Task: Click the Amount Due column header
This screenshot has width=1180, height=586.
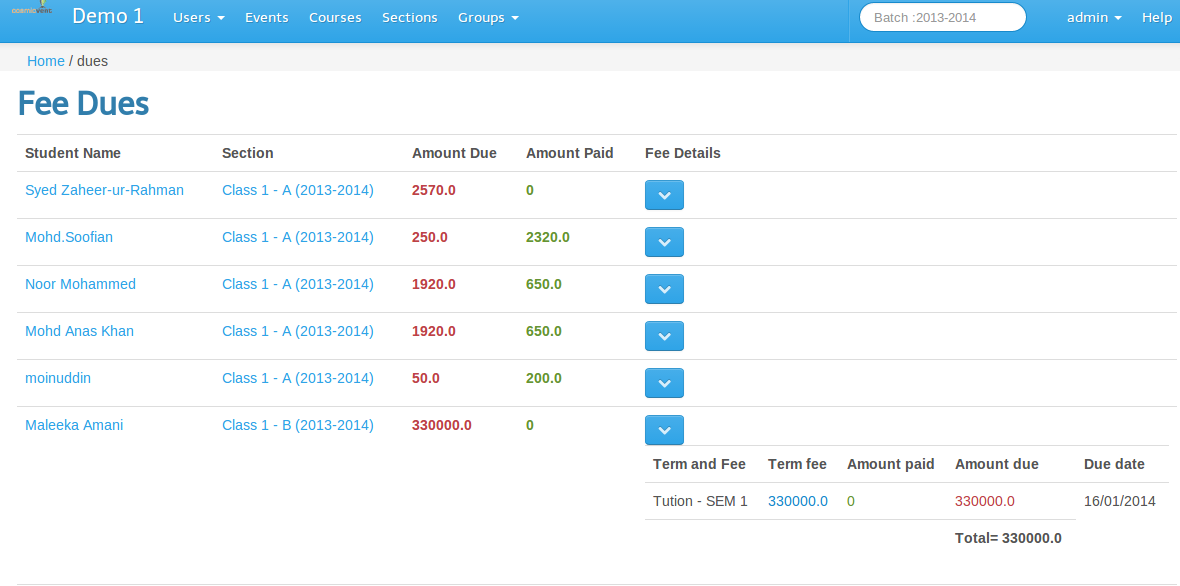Action: (x=455, y=153)
